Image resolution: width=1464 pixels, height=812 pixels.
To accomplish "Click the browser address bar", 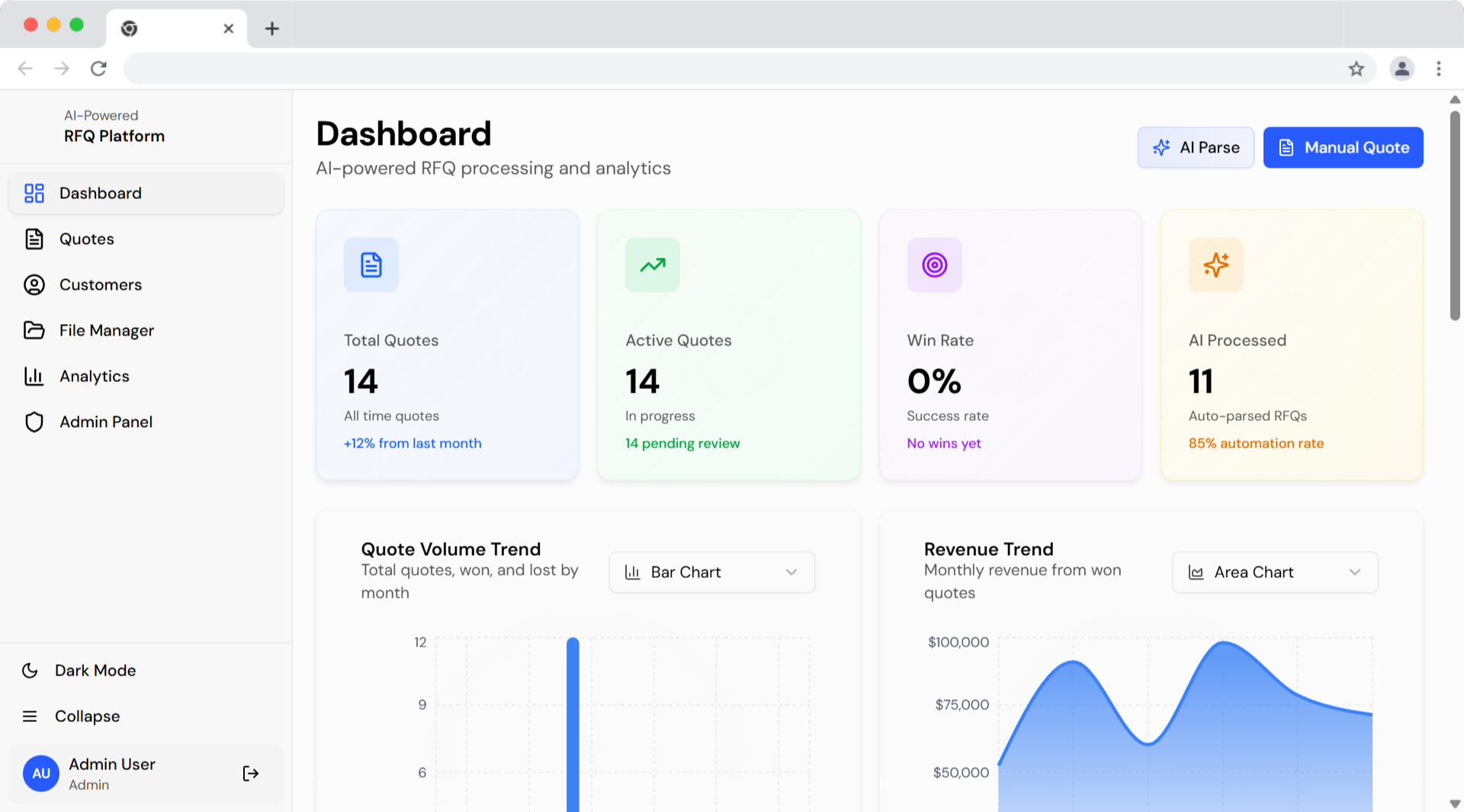I will coord(732,69).
